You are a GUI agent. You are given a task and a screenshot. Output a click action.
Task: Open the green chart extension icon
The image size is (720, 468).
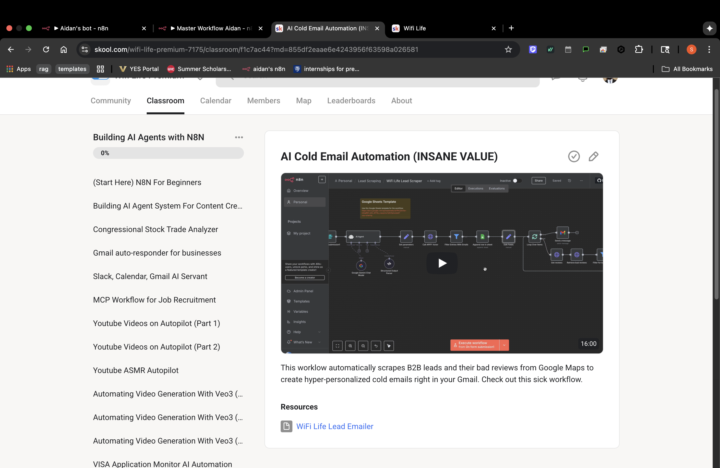[x=550, y=50]
